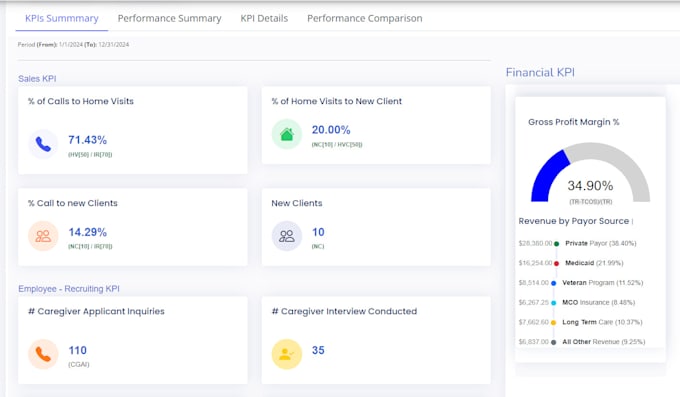Image resolution: width=680 pixels, height=397 pixels.
Task: Click the % of Home Visits to New Client title
Action: pos(337,102)
